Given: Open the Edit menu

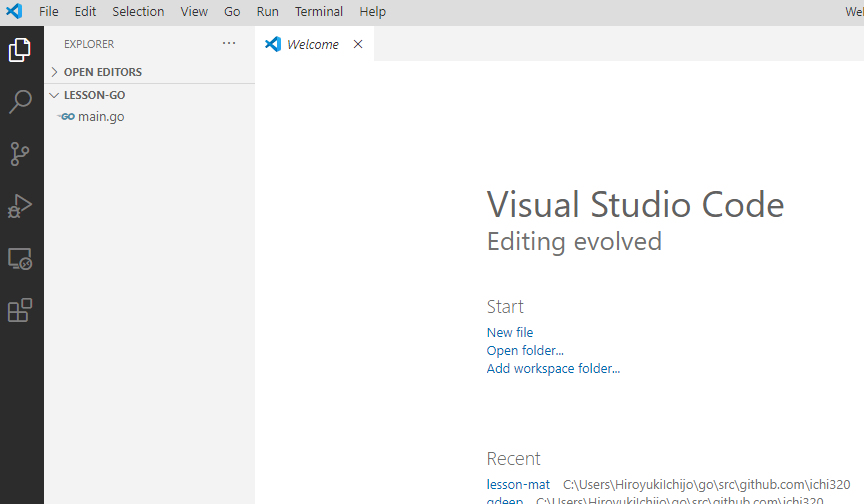Looking at the screenshot, I should pos(85,12).
